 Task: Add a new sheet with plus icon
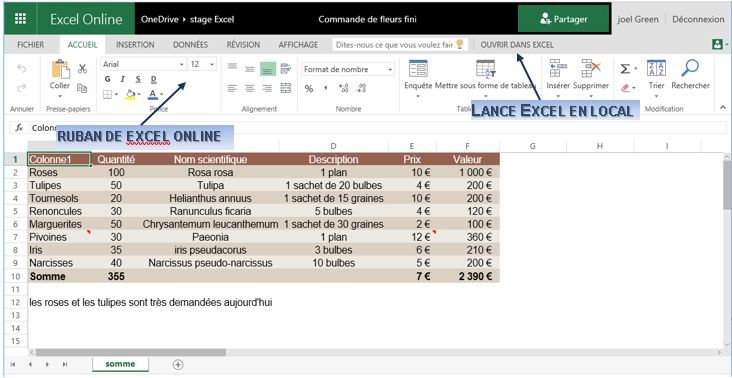177,364
